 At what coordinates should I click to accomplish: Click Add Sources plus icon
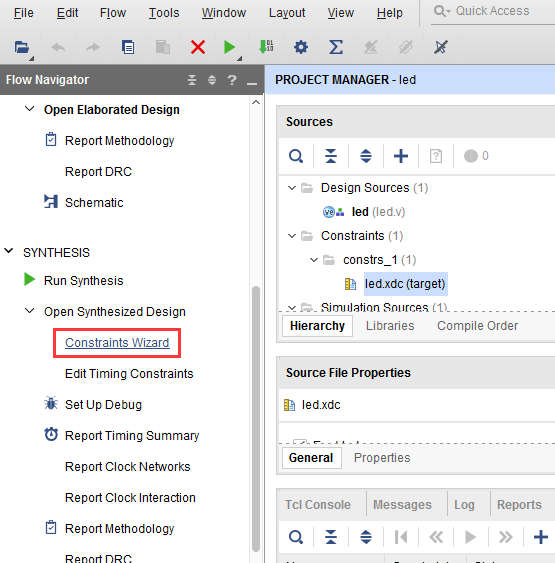pyautogui.click(x=401, y=156)
